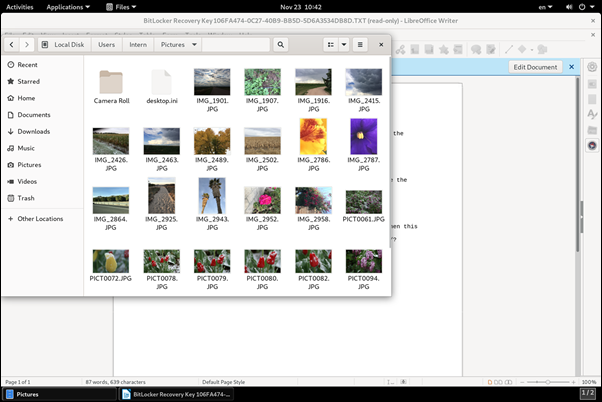The image size is (602, 402).
Task: Click workspace switcher 1/2
Action: 588,393
